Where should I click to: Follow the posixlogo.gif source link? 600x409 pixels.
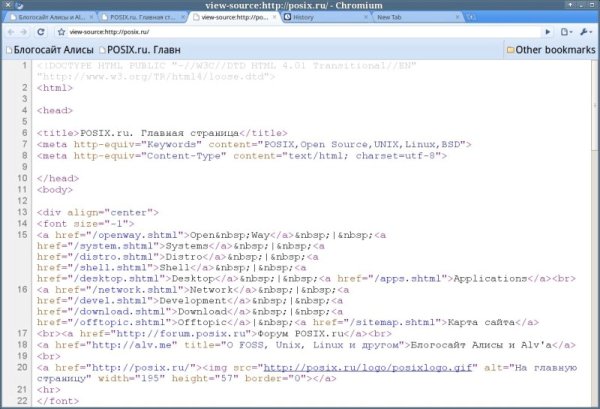(x=367, y=368)
